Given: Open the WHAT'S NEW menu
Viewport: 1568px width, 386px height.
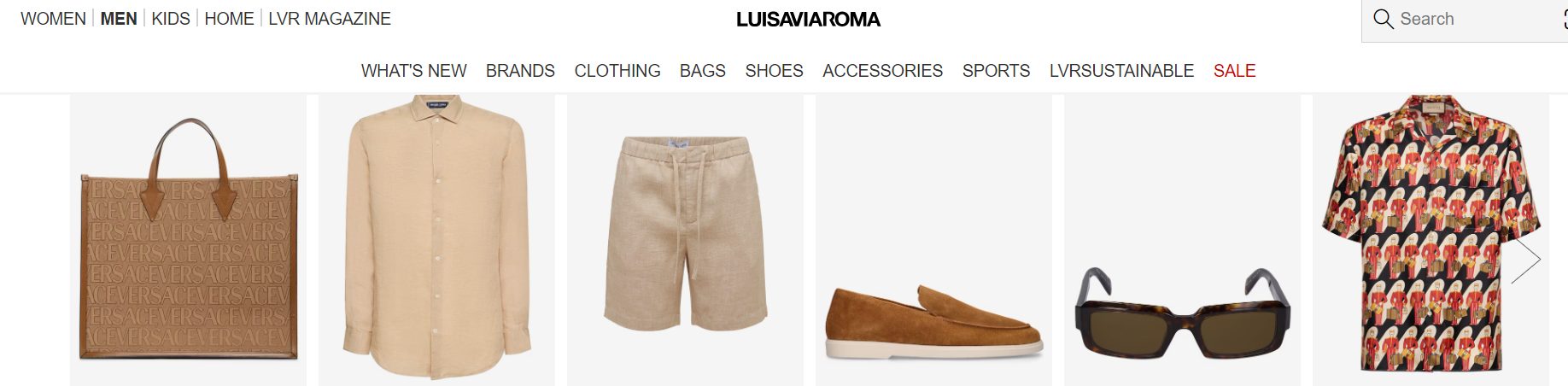Looking at the screenshot, I should 413,71.
